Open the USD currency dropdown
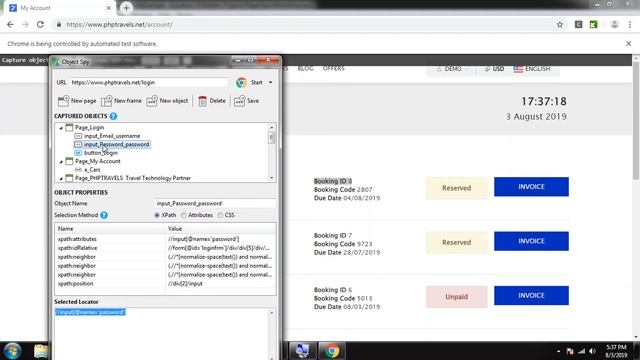This screenshot has width=640, height=360. click(494, 69)
